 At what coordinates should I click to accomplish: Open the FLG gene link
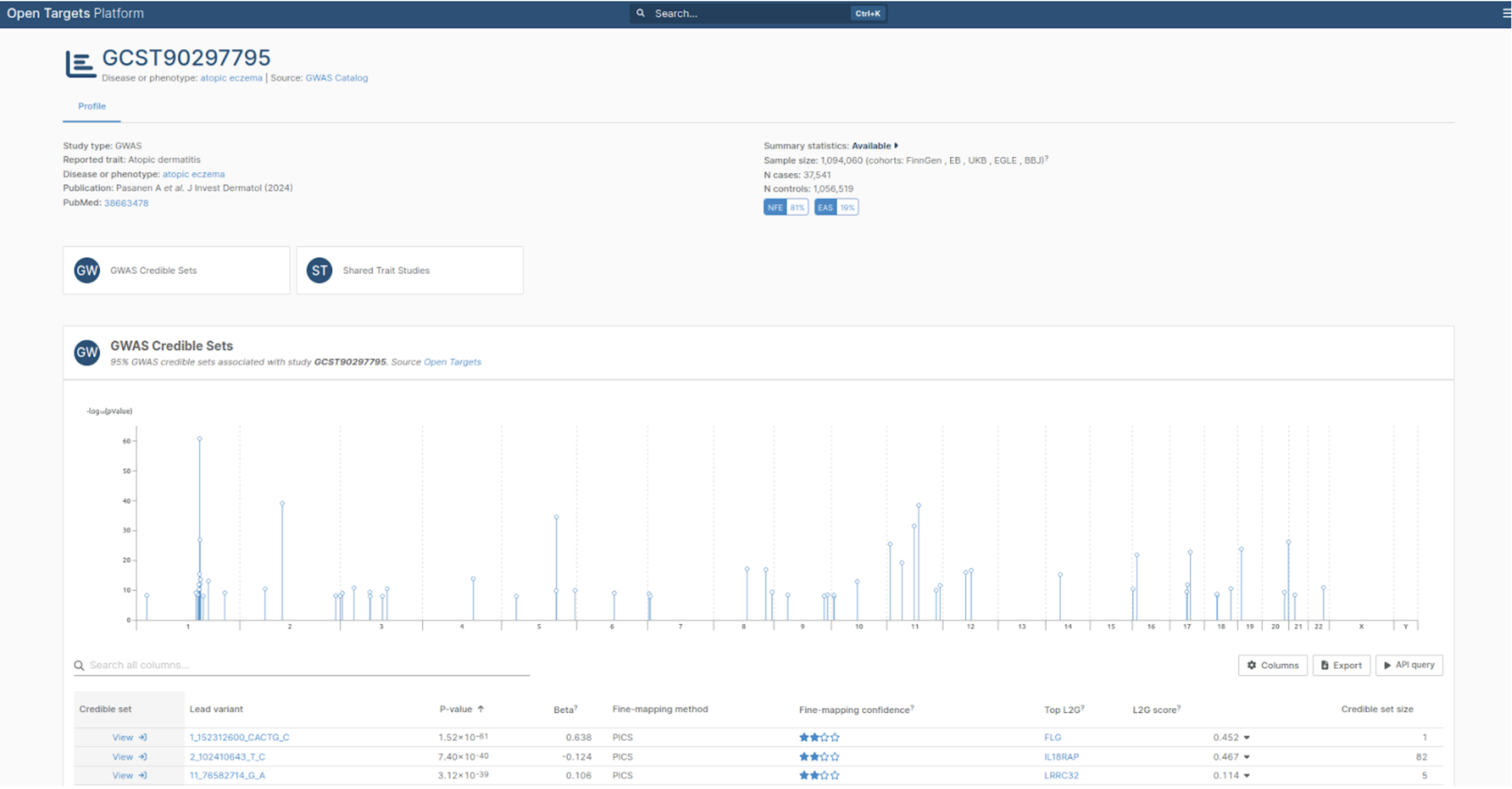[1052, 737]
